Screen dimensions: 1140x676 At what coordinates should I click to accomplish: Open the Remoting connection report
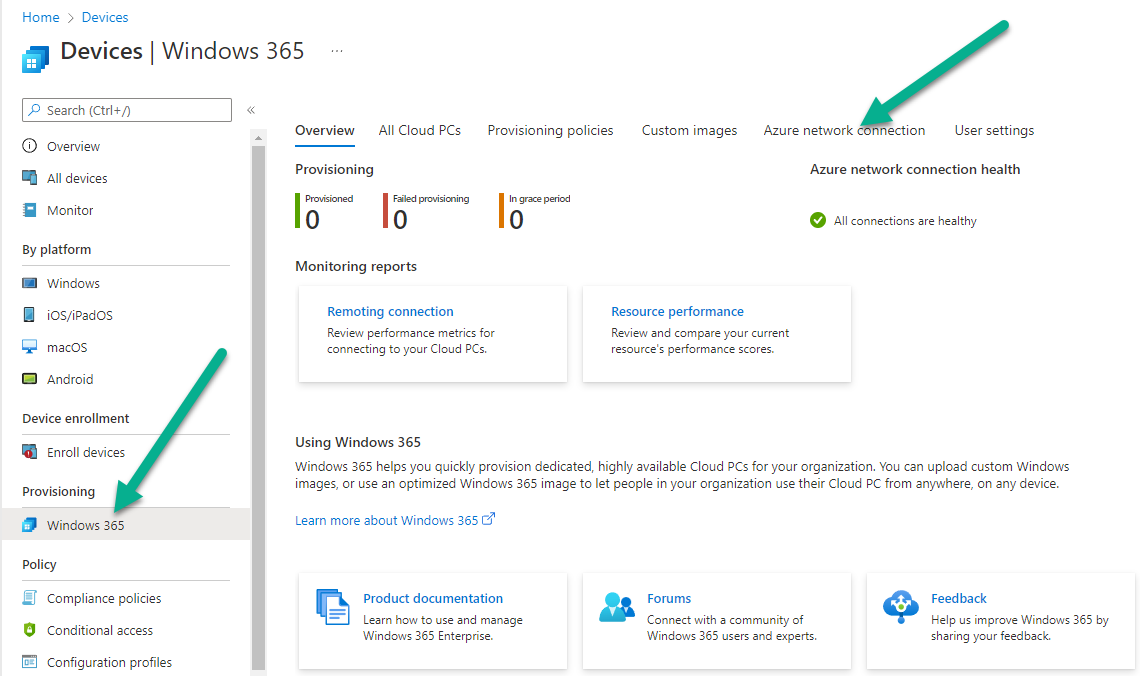[390, 311]
